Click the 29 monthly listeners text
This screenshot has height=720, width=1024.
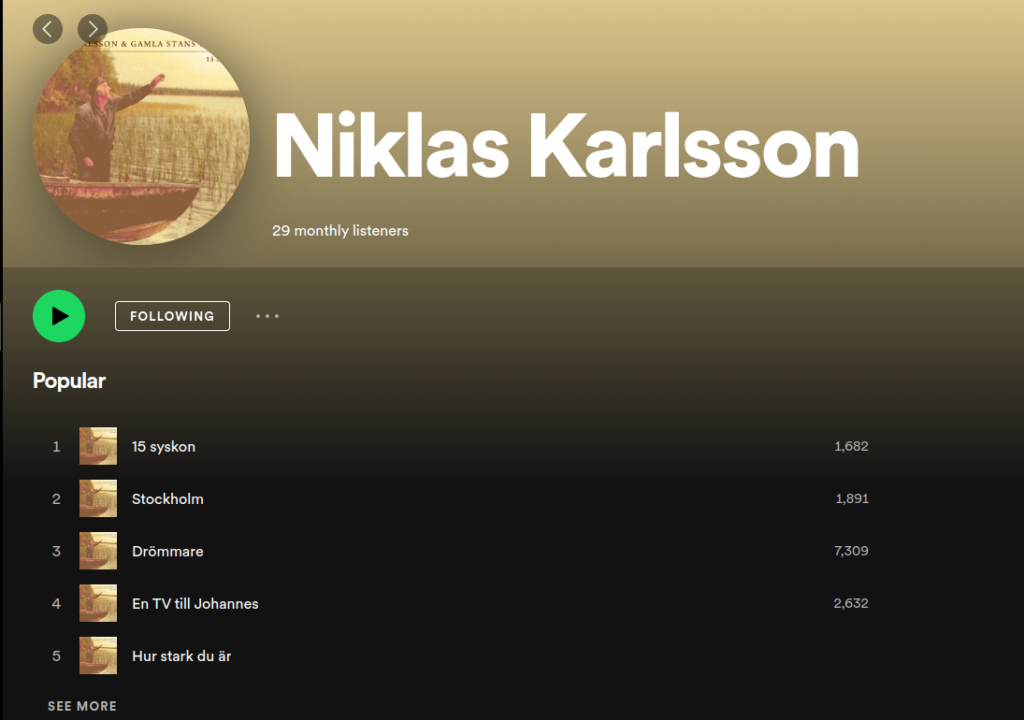[x=340, y=231]
